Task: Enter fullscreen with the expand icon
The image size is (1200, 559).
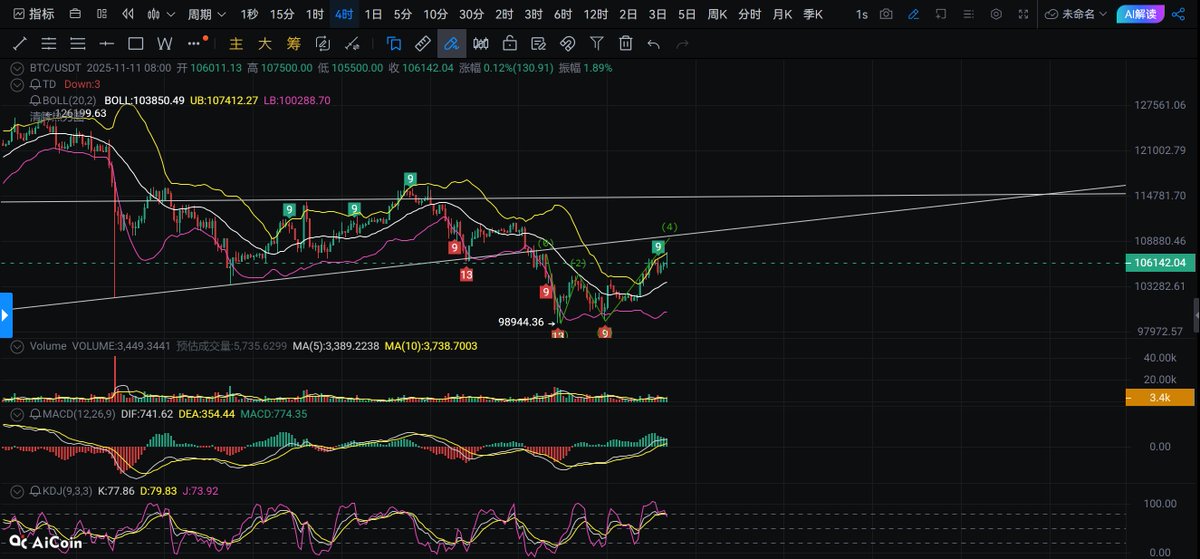Action: click(1022, 14)
